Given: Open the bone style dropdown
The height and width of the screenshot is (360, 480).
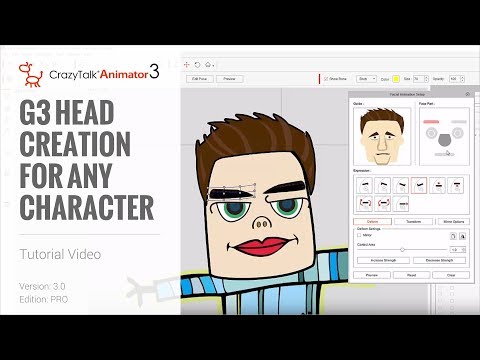Looking at the screenshot, I should [366, 79].
